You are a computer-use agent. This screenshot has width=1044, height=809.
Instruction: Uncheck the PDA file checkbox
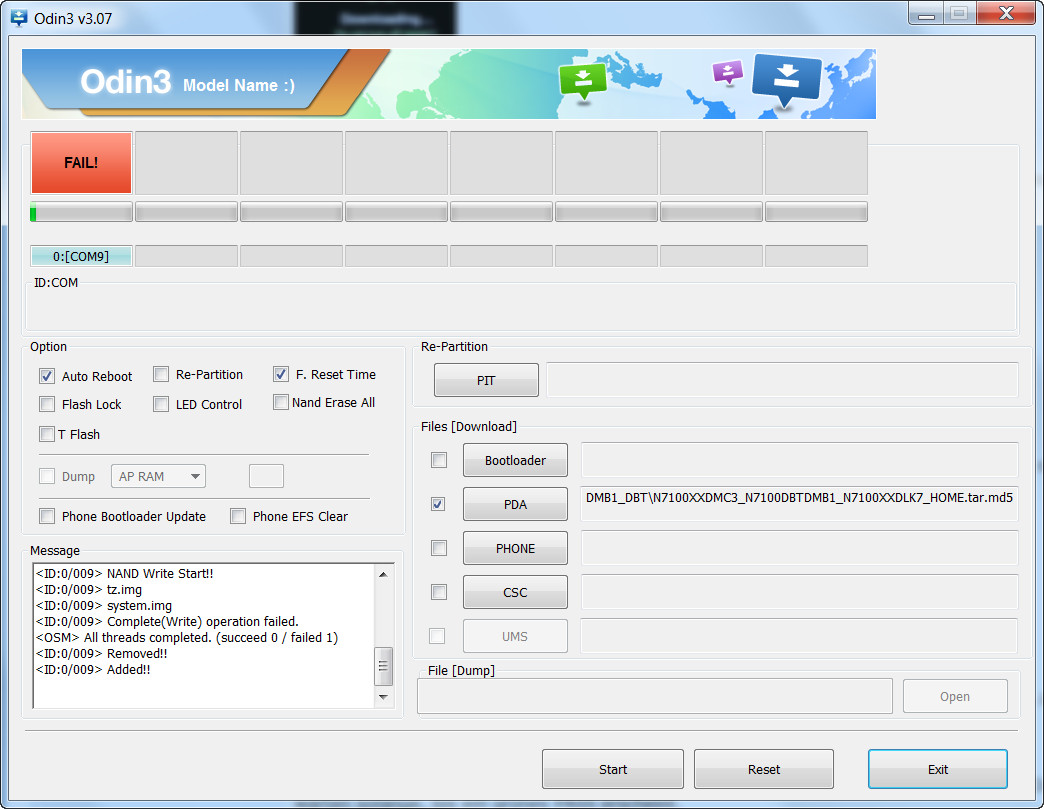pos(437,504)
